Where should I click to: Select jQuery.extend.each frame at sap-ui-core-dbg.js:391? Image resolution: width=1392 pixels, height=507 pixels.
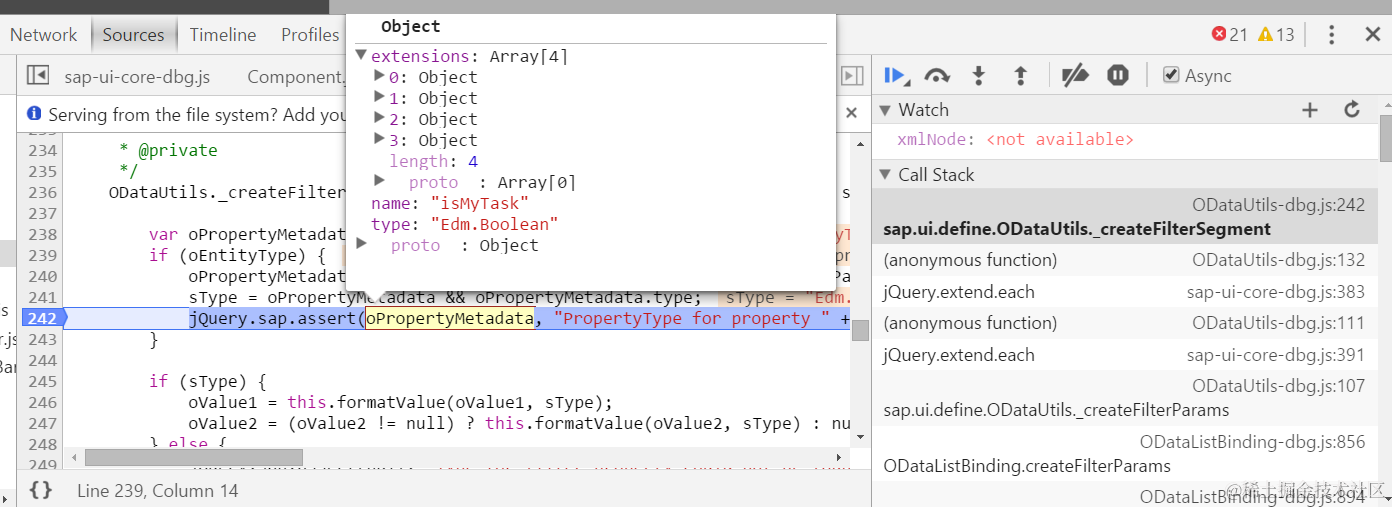tap(1124, 355)
